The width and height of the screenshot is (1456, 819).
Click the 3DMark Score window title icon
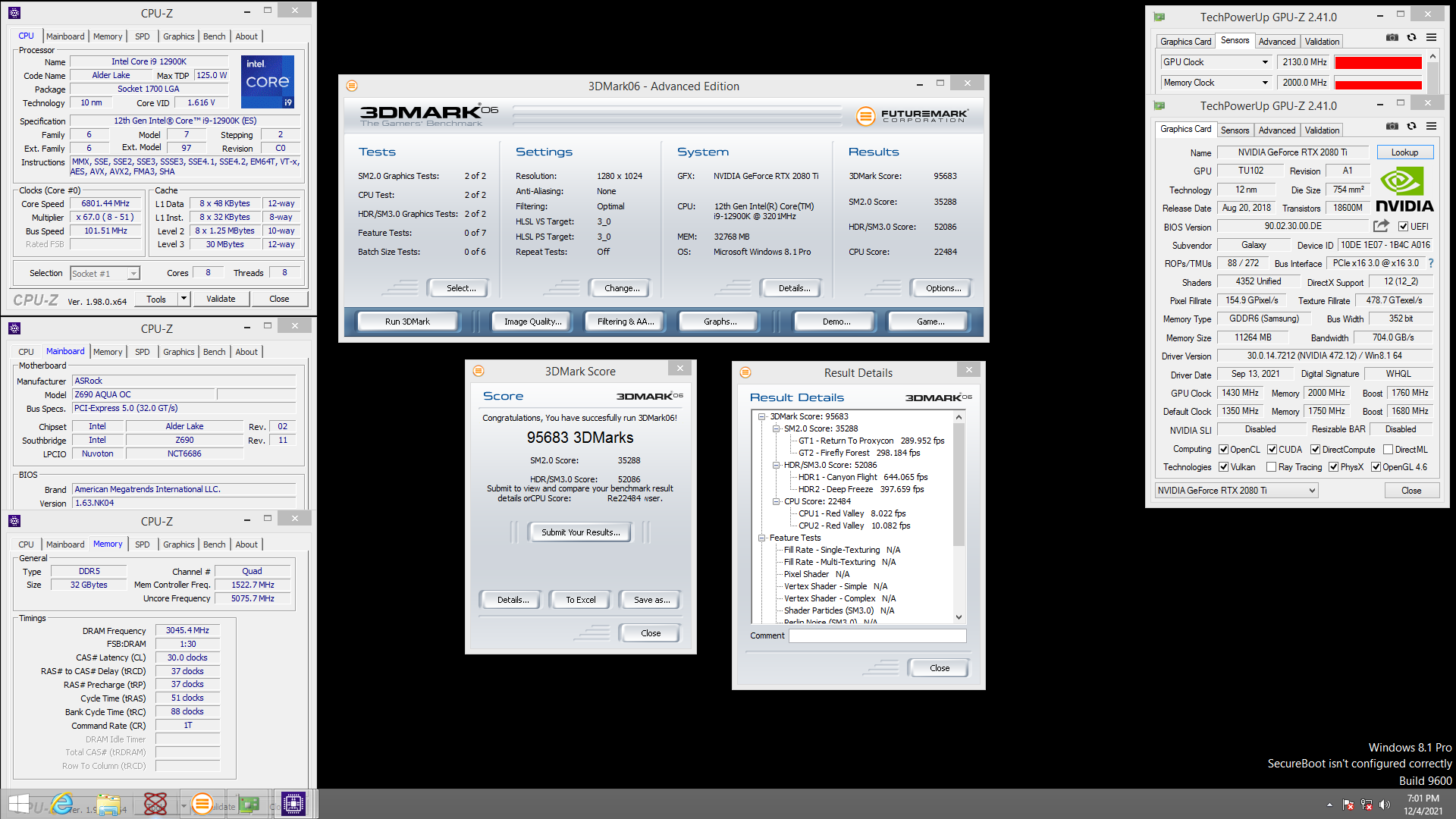pyautogui.click(x=479, y=371)
